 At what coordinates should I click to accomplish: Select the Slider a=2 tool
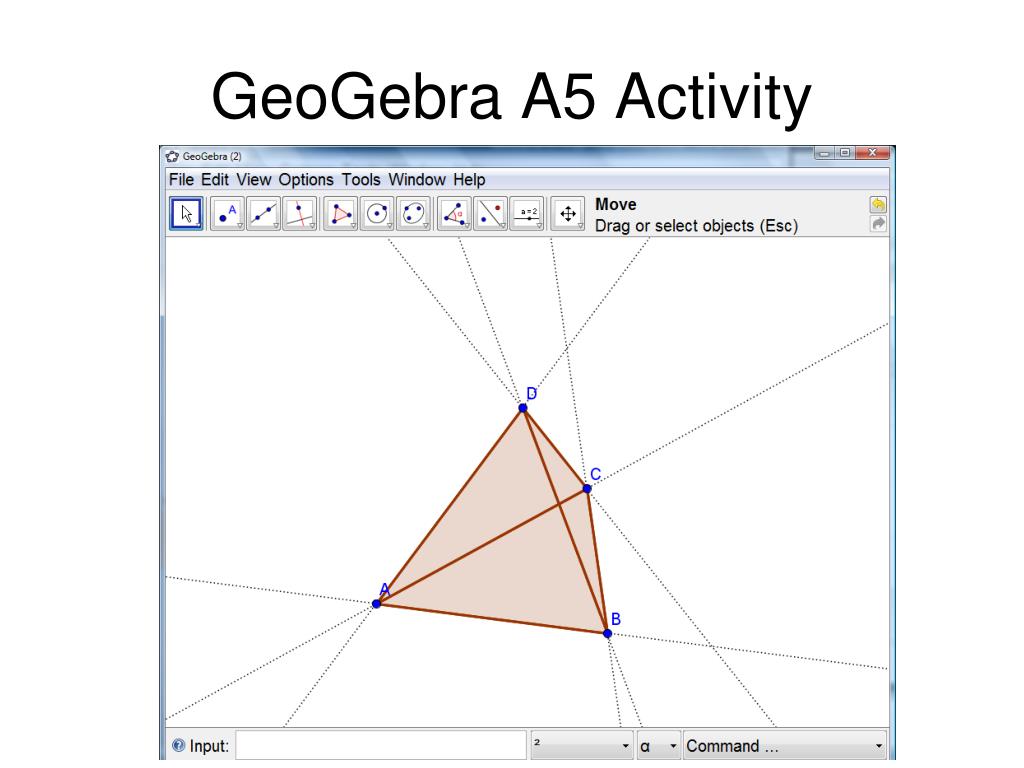pos(527,214)
